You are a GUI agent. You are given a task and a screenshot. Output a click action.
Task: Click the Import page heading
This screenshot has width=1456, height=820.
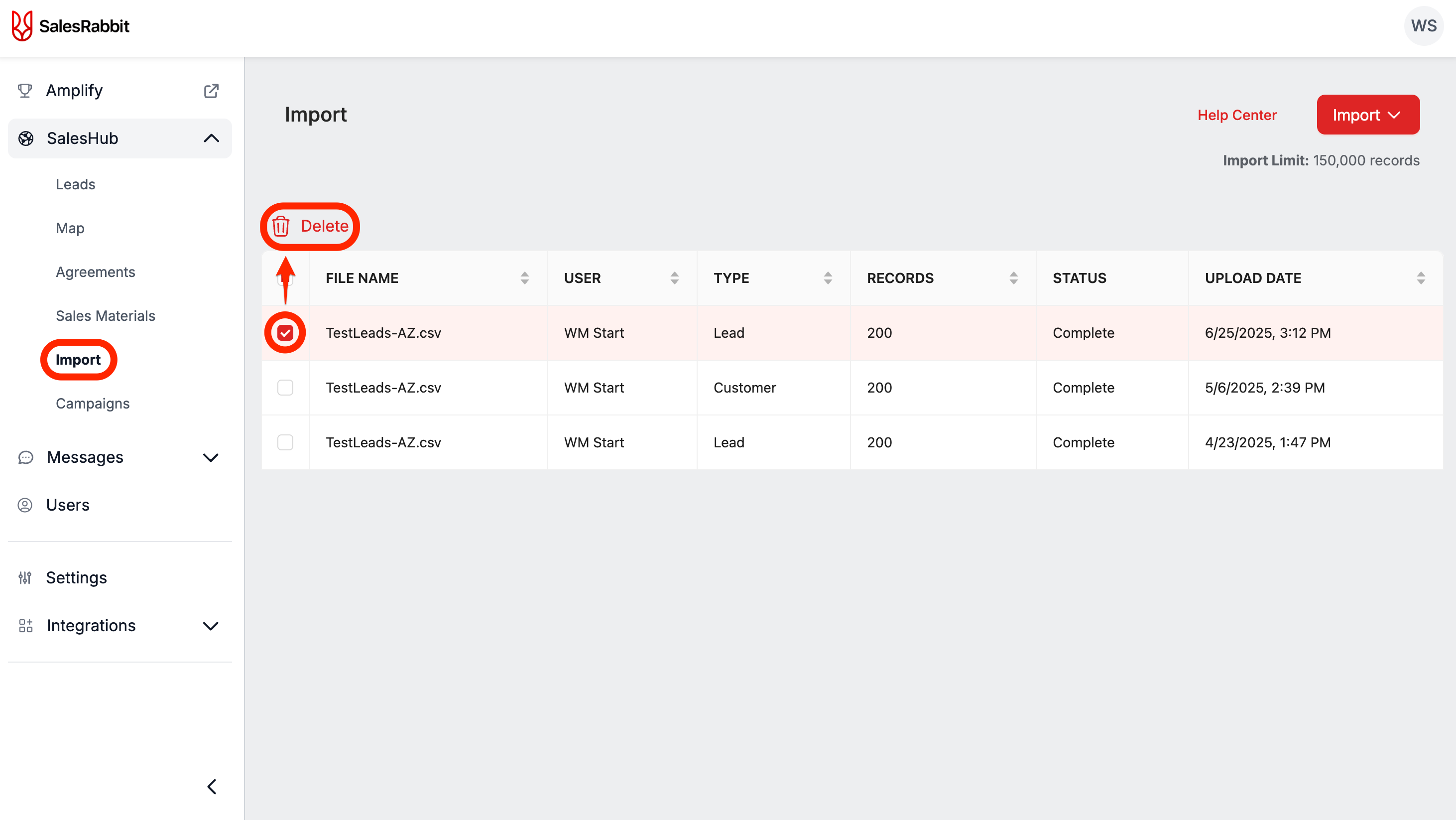315,115
